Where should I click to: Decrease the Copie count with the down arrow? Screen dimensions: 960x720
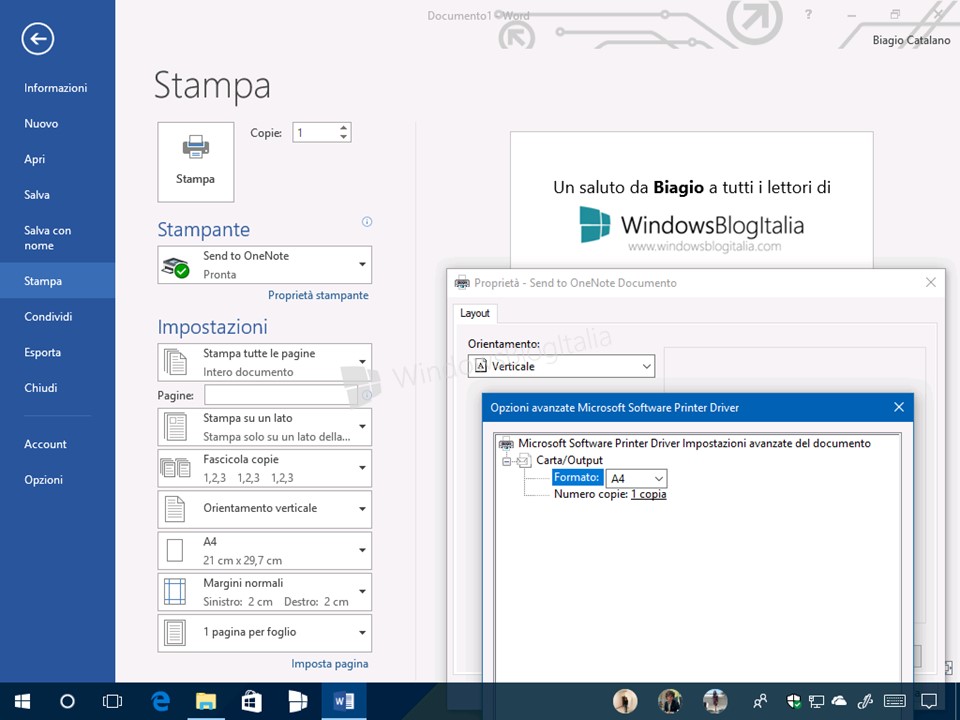click(x=343, y=137)
